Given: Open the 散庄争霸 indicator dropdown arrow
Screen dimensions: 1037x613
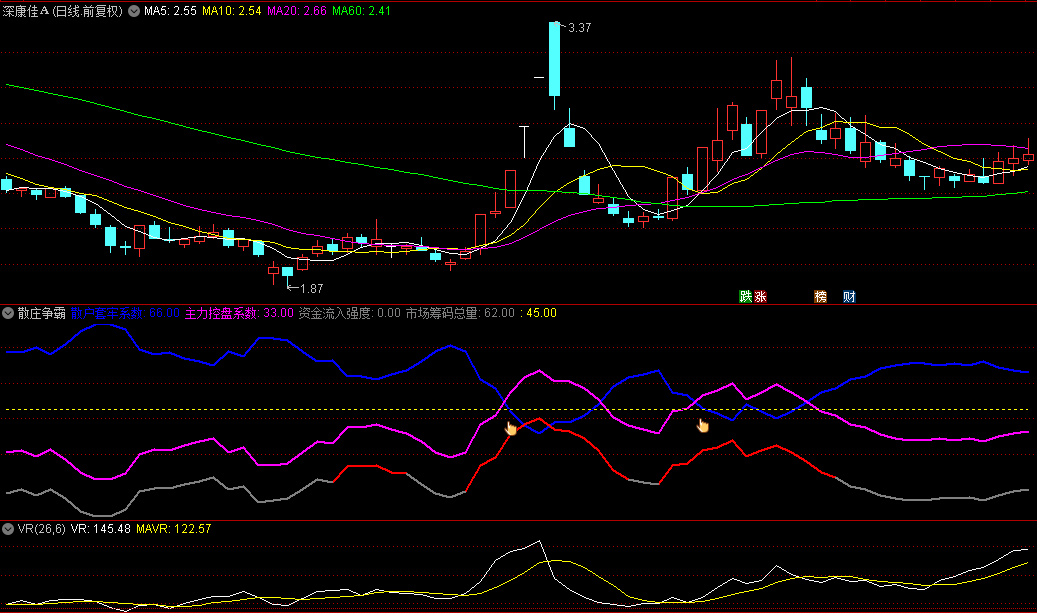Looking at the screenshot, I should (x=8, y=313).
